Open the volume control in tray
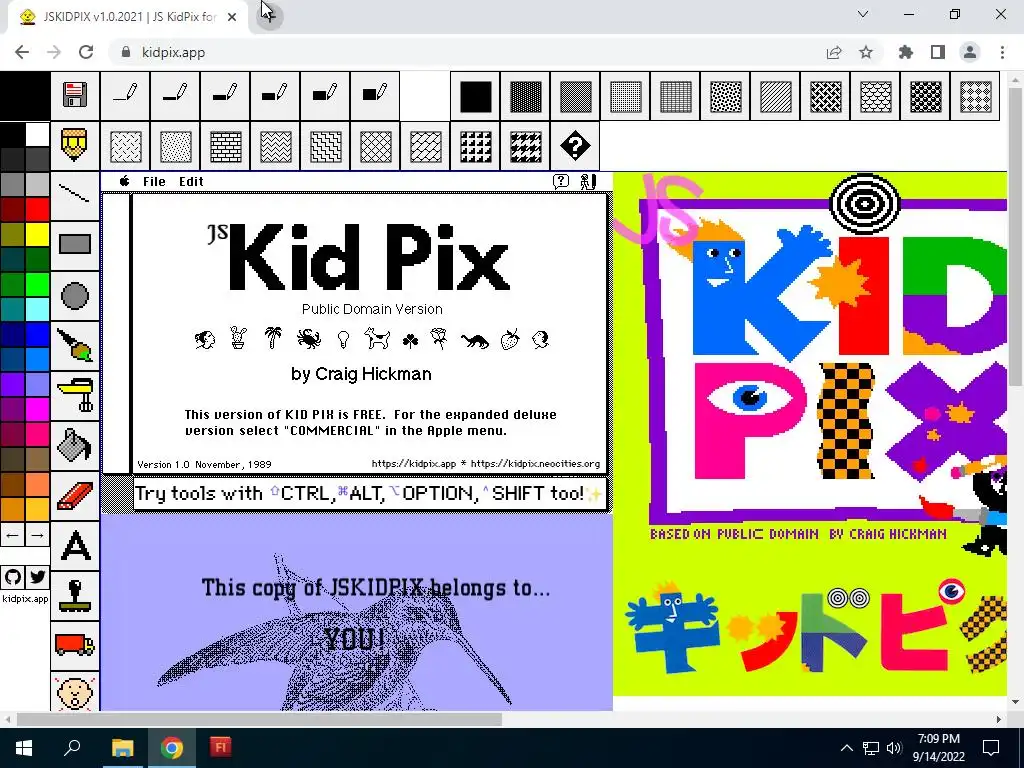1024x768 pixels. [x=895, y=748]
